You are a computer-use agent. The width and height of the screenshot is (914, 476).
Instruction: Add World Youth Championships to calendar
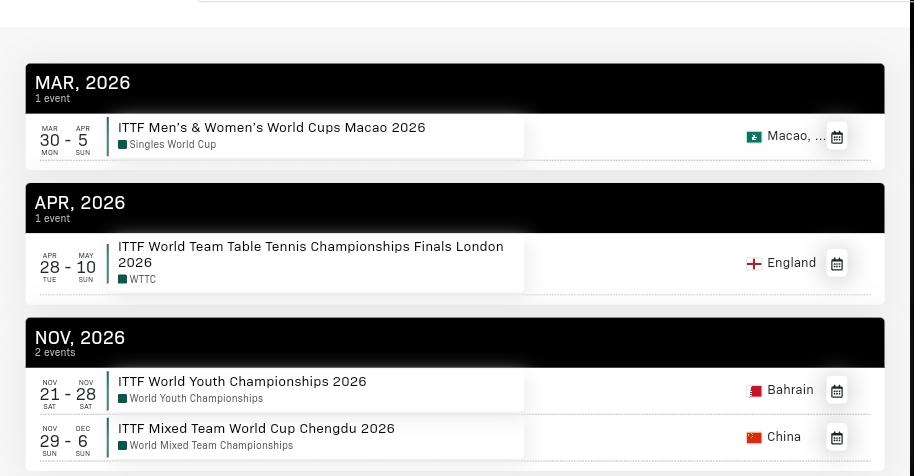tap(837, 391)
